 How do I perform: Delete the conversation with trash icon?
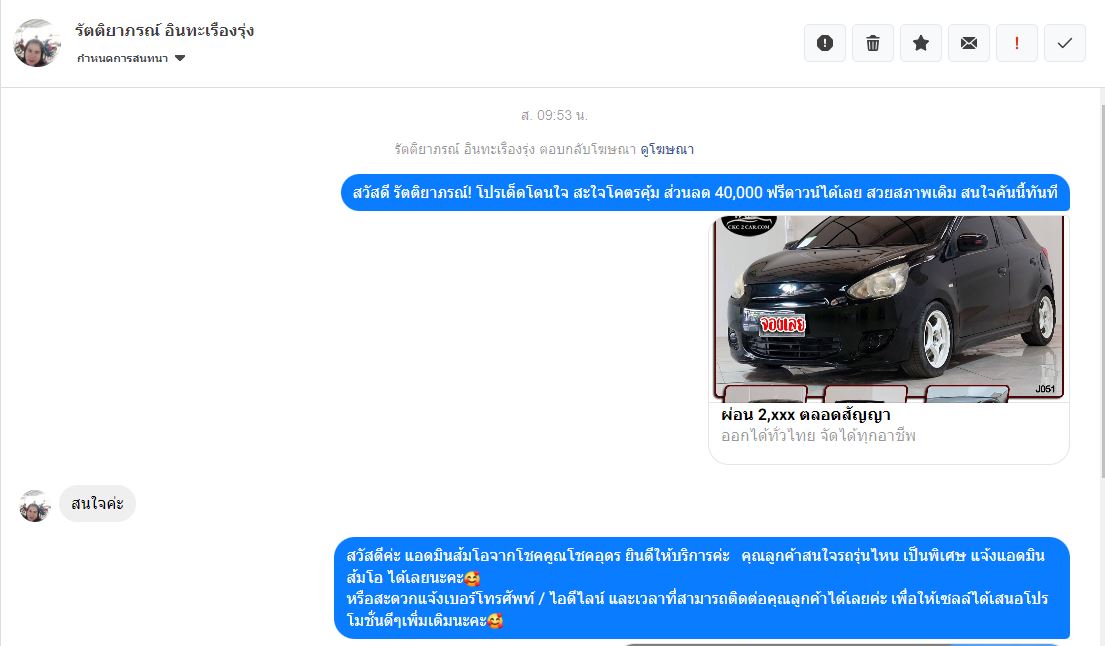point(872,43)
